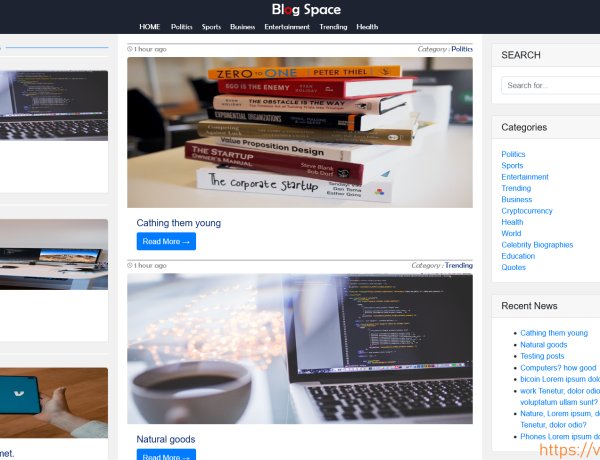Click Read More under Cathing them young
The image size is (600, 460).
click(x=166, y=241)
